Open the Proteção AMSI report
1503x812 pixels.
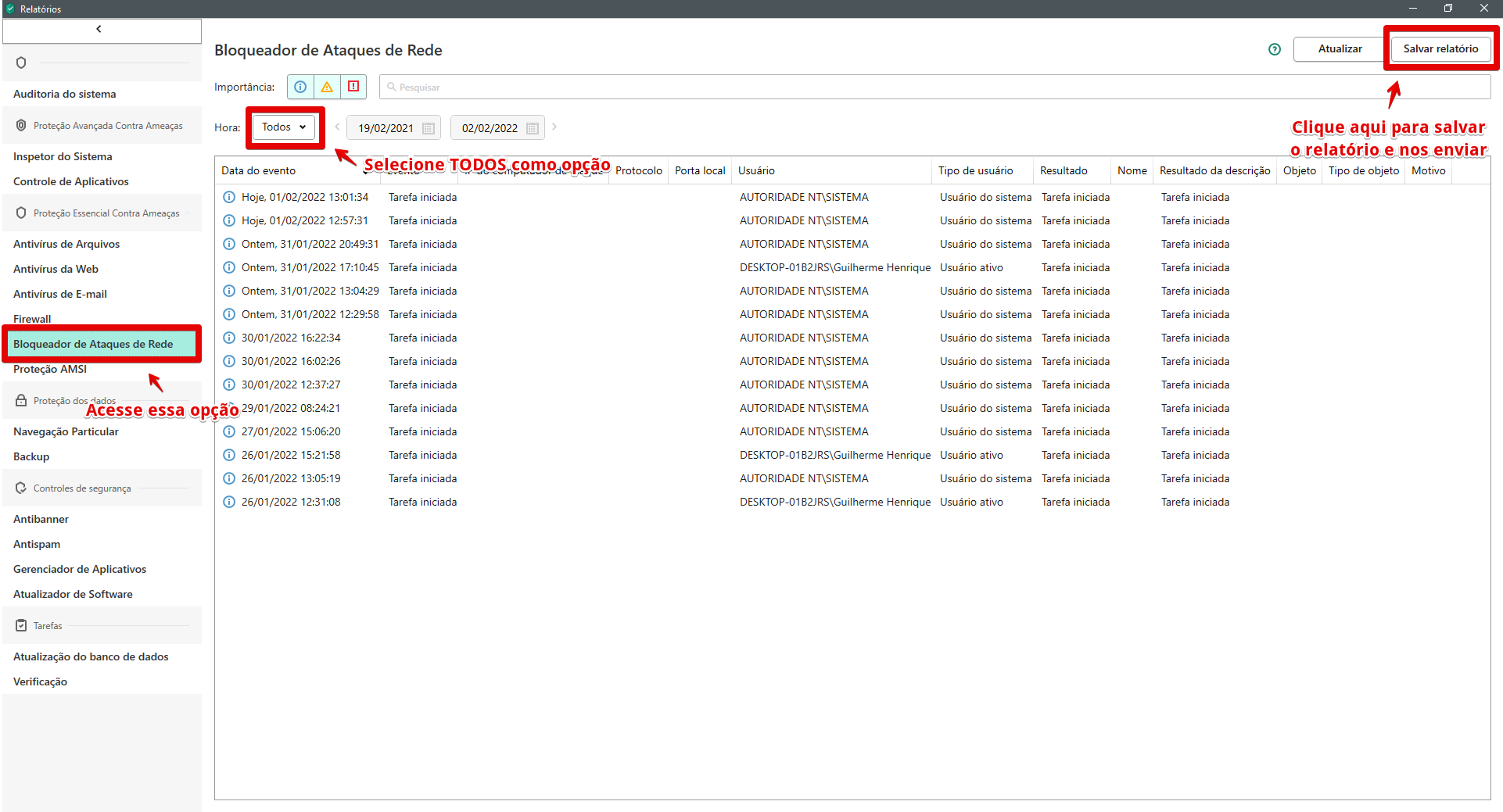pyautogui.click(x=50, y=369)
